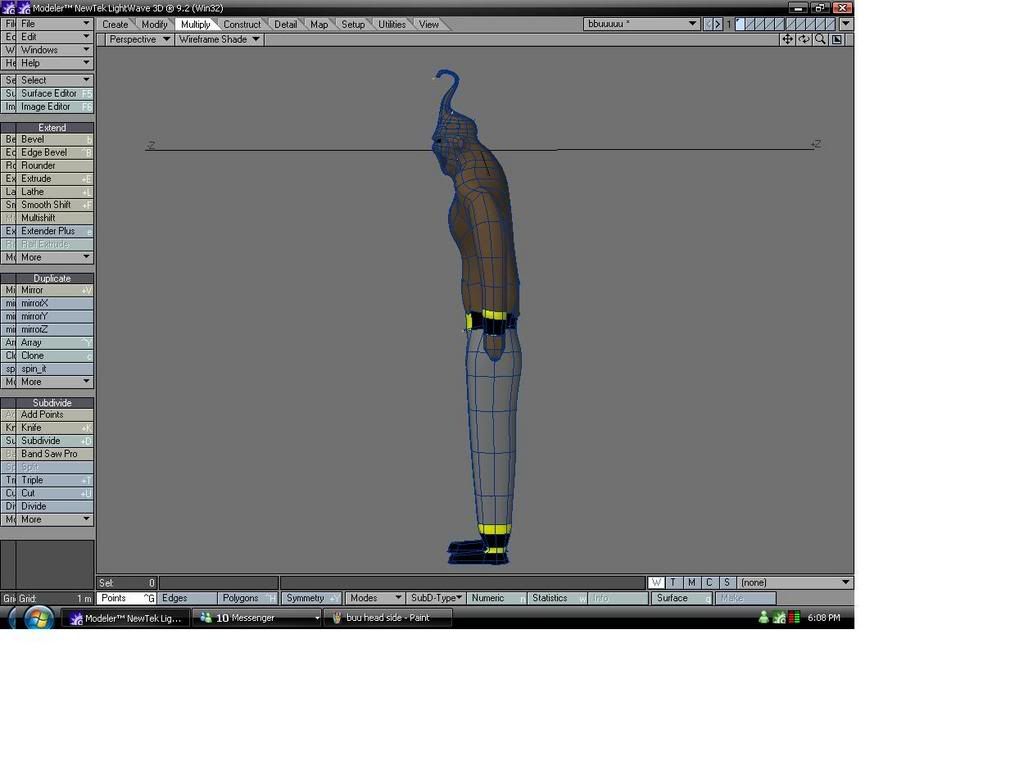This screenshot has width=1024, height=770.
Task: Open the SubD-Type dropdown
Action: click(435, 598)
